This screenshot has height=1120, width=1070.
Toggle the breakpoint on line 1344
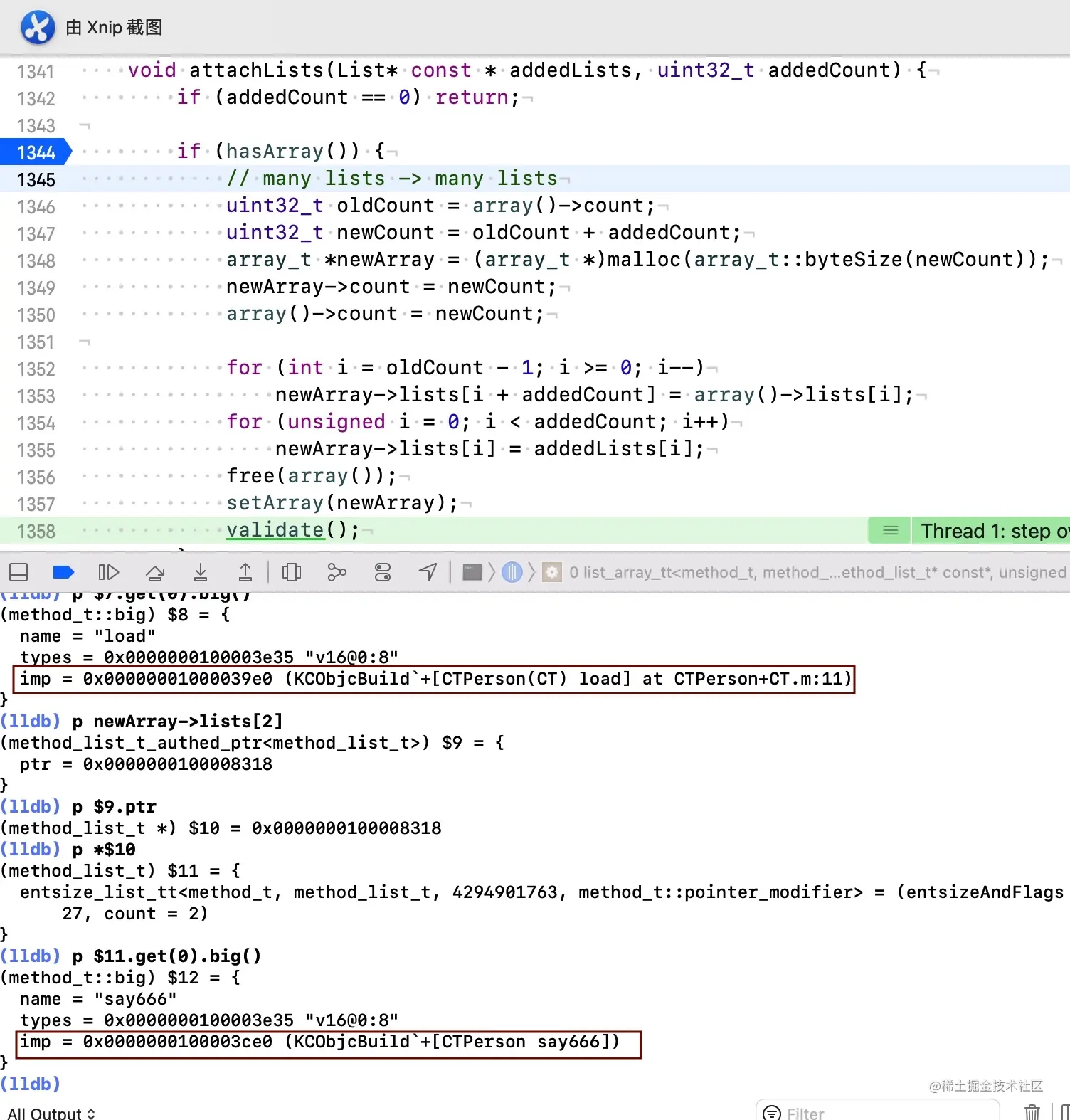[36, 152]
